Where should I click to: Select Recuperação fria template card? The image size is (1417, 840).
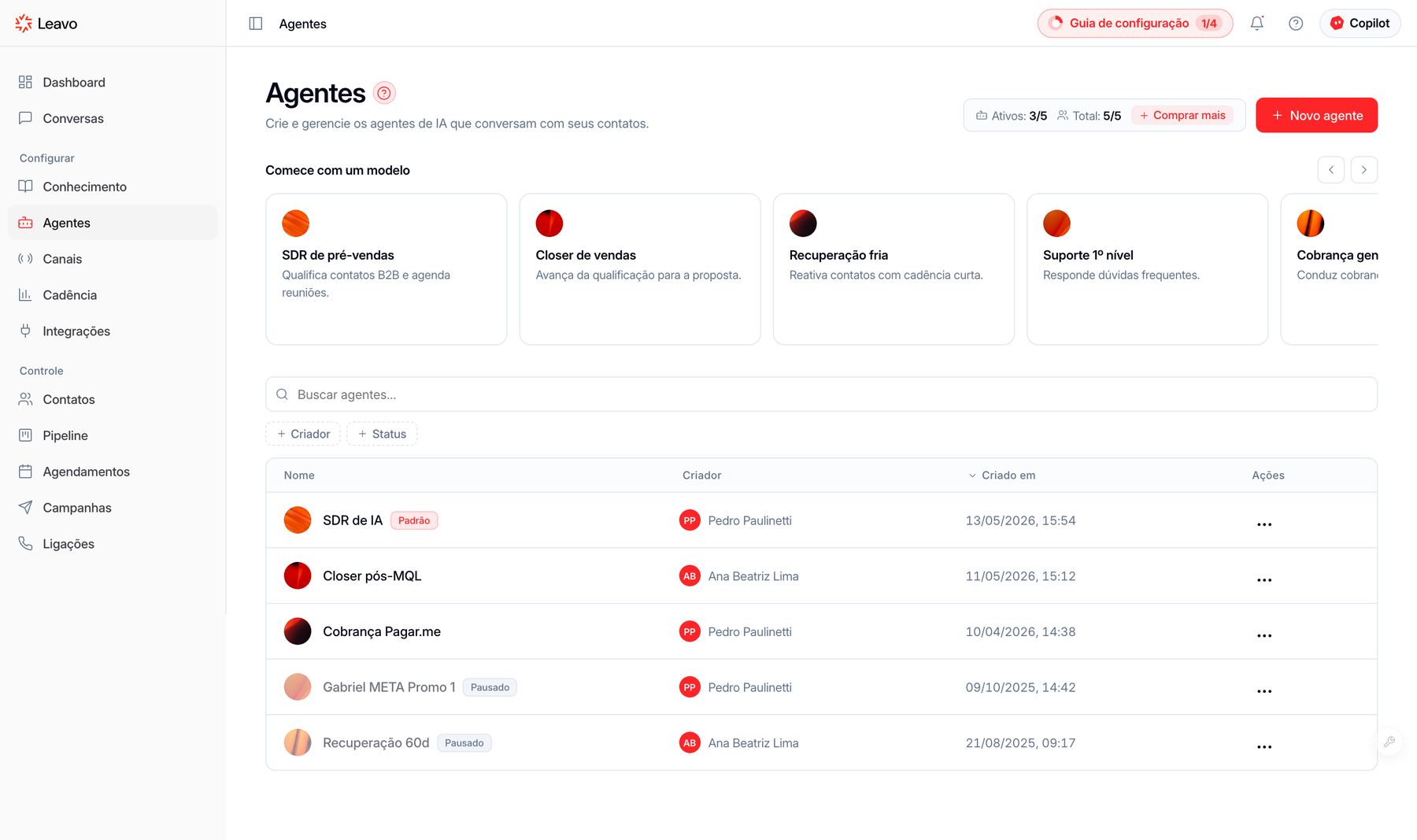coord(893,269)
